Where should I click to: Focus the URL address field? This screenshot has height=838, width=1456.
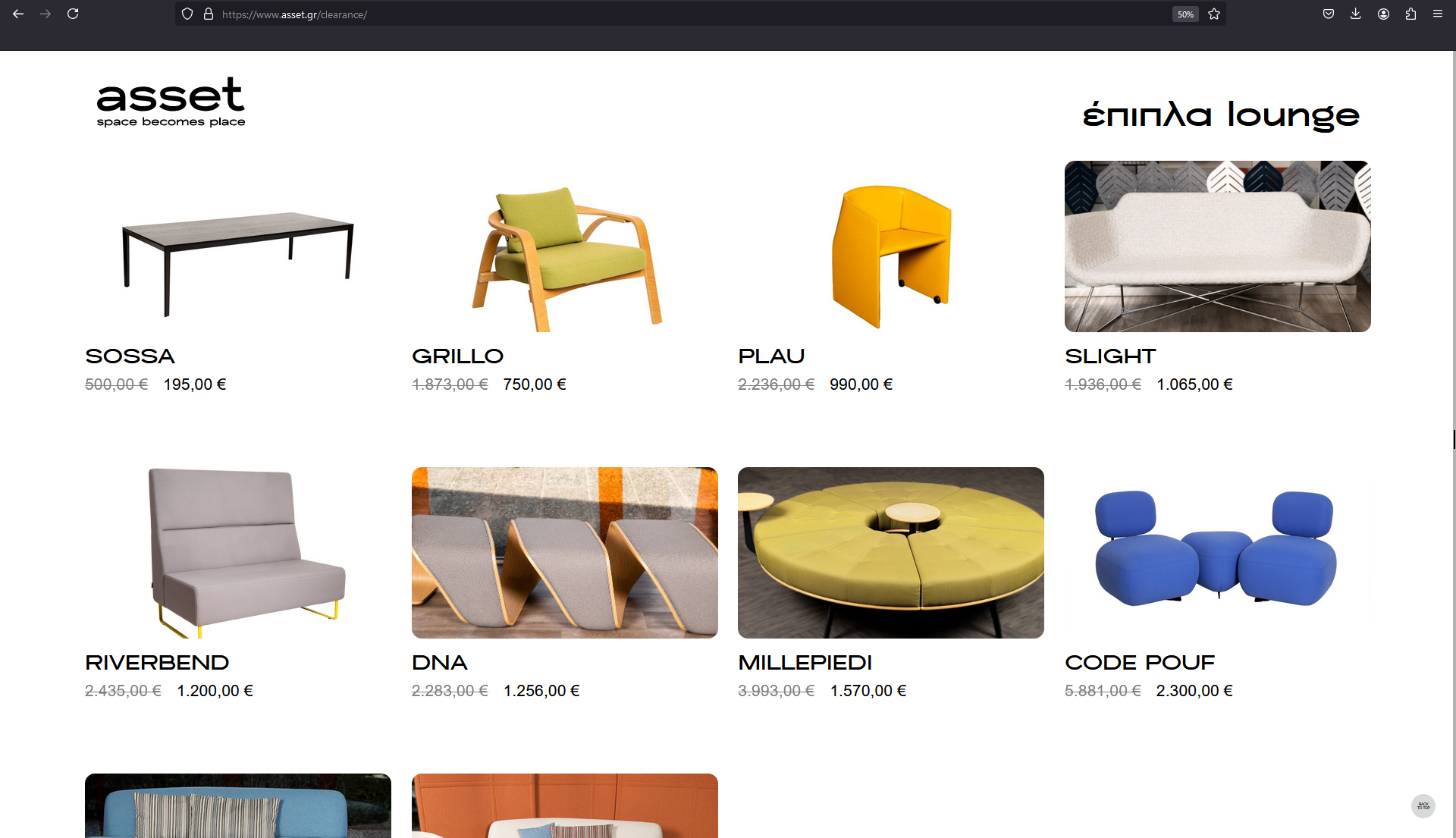682,14
